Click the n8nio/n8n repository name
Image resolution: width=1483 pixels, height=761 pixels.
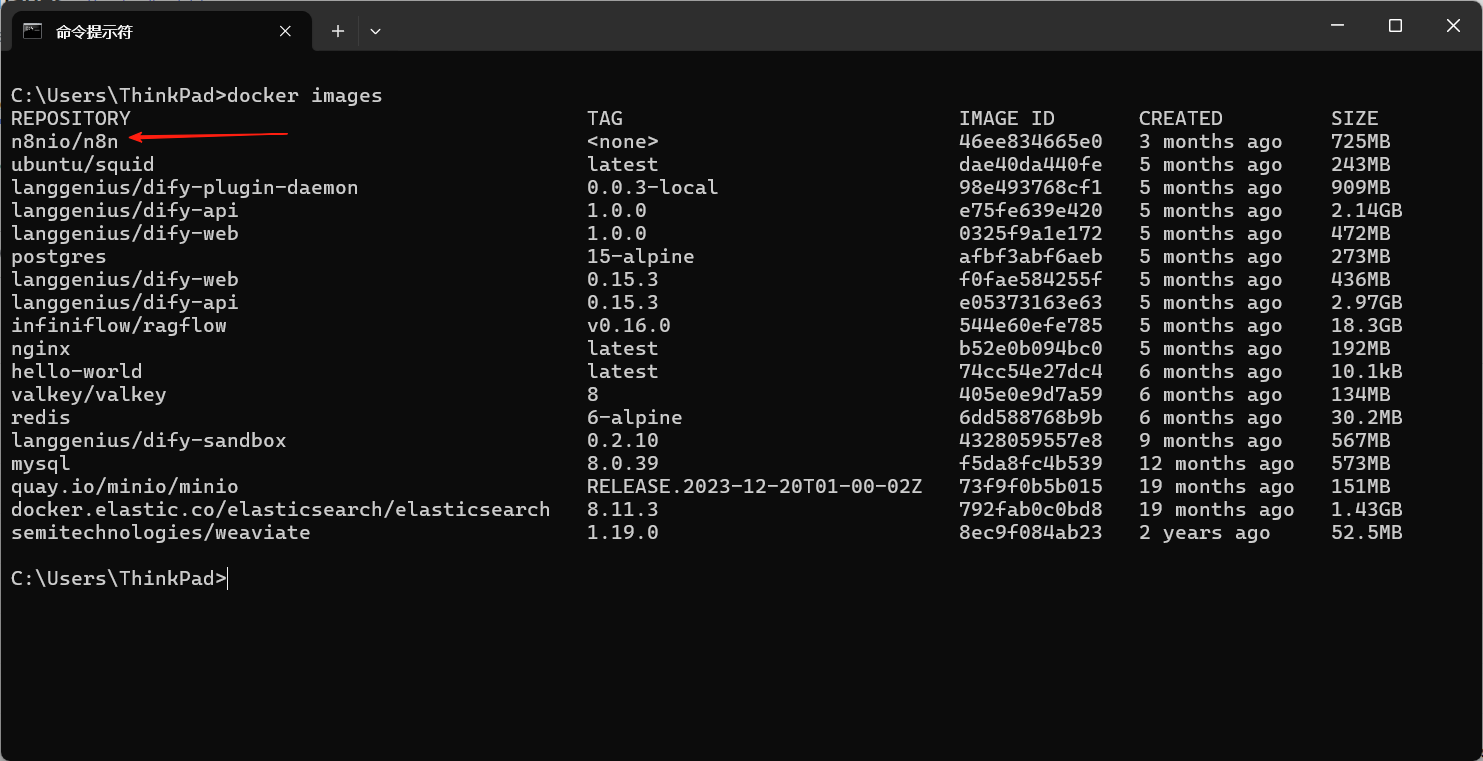click(65, 142)
